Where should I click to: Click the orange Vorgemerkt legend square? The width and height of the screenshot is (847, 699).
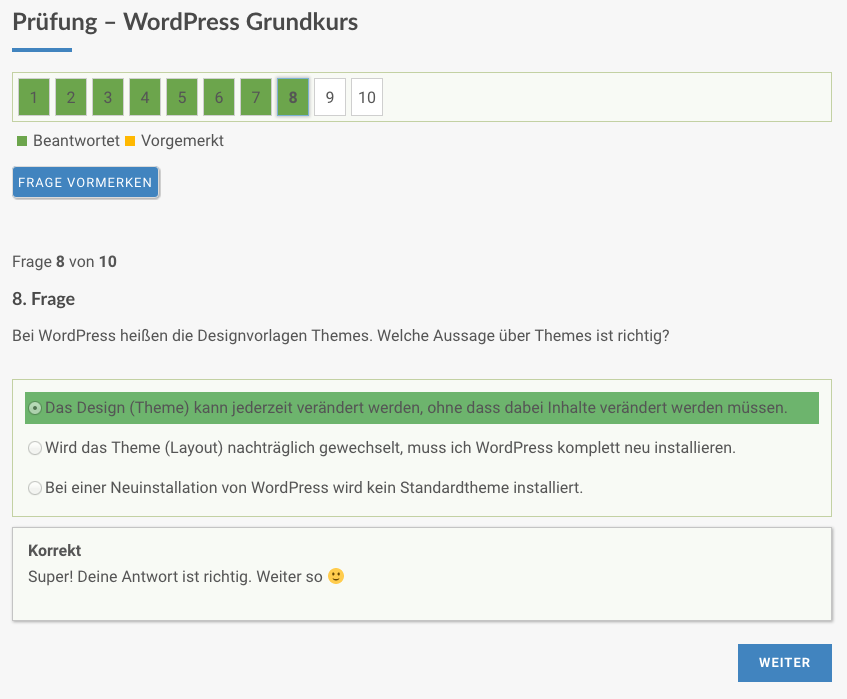pyautogui.click(x=130, y=141)
